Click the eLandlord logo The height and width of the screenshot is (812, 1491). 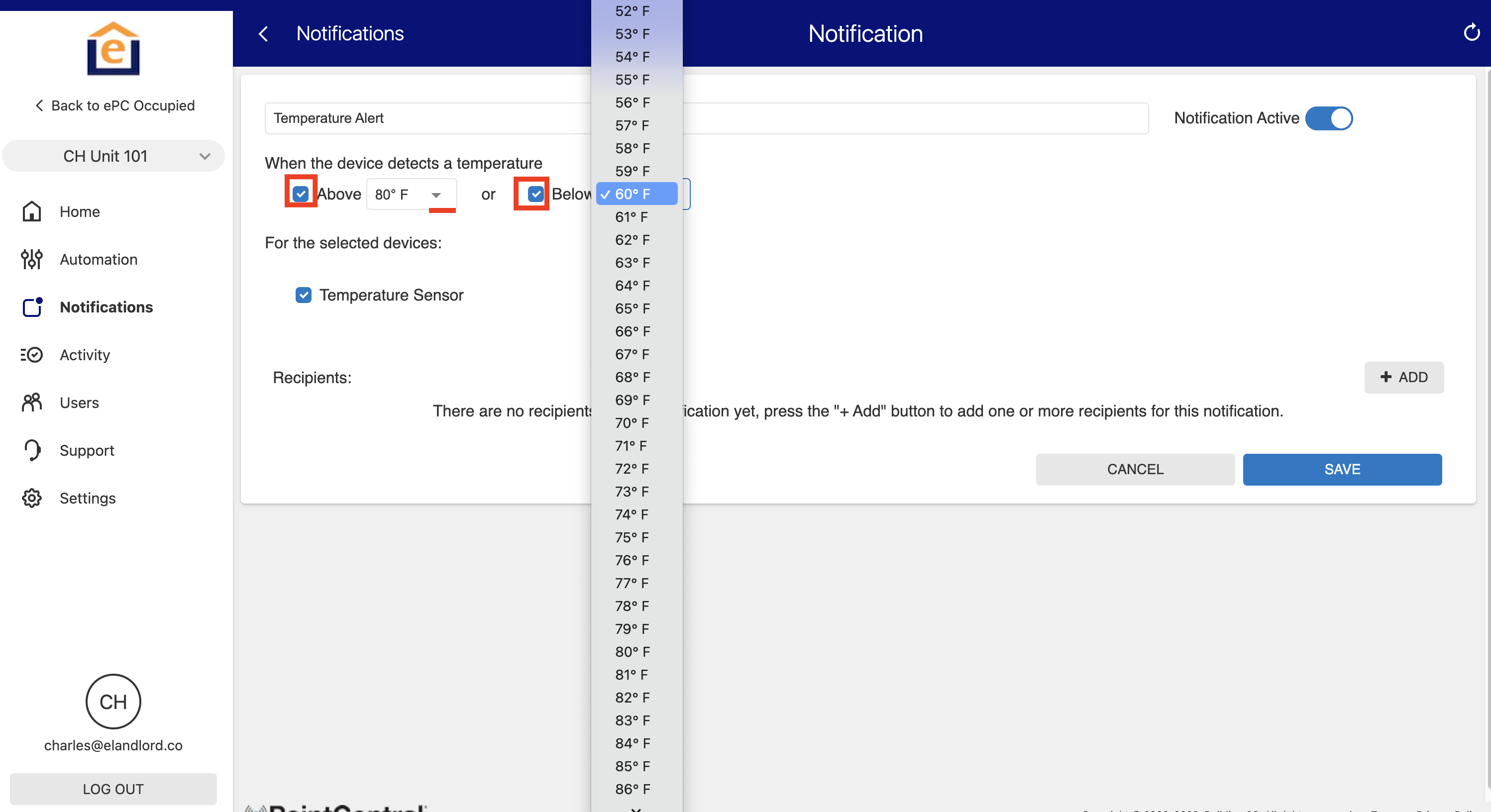113,49
